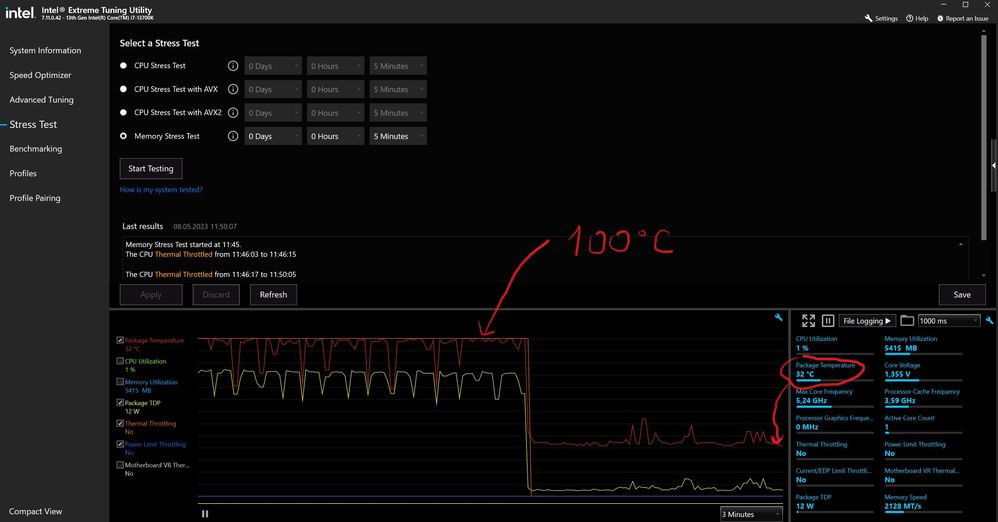Enable CPU Utilization graph checkbox
Screen dimensions: 998x522
[x=120, y=361]
